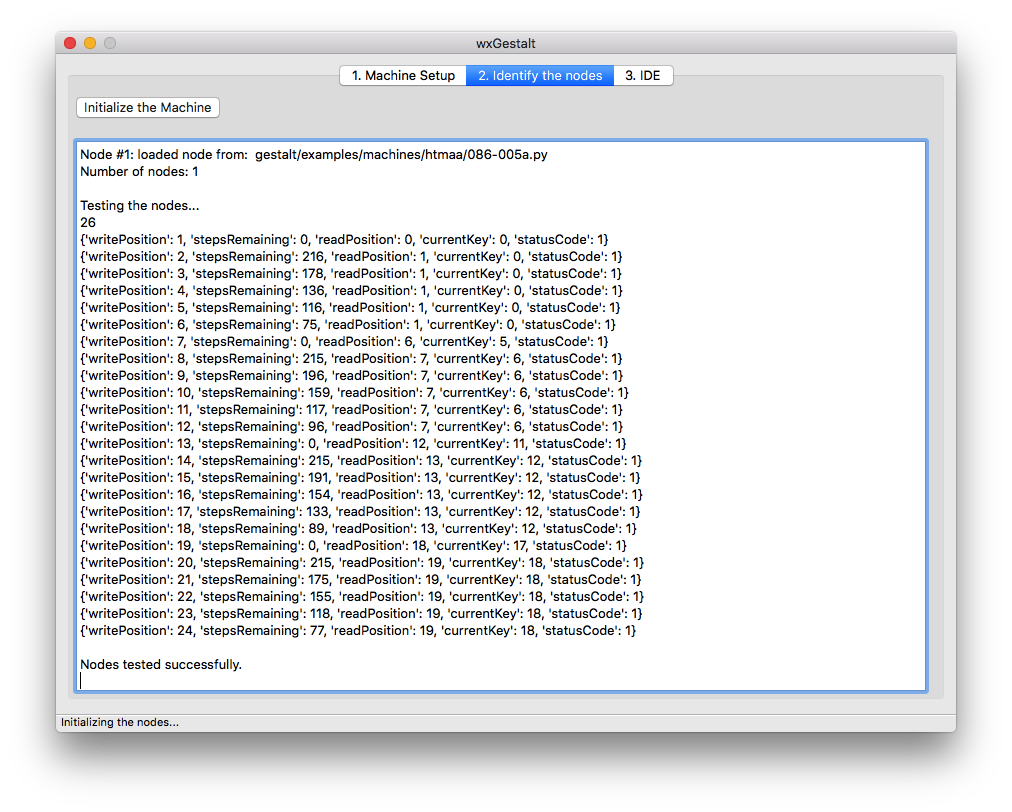1012x812 pixels.
Task: Click the log row with stepsRemaining 175
Action: 361,580
